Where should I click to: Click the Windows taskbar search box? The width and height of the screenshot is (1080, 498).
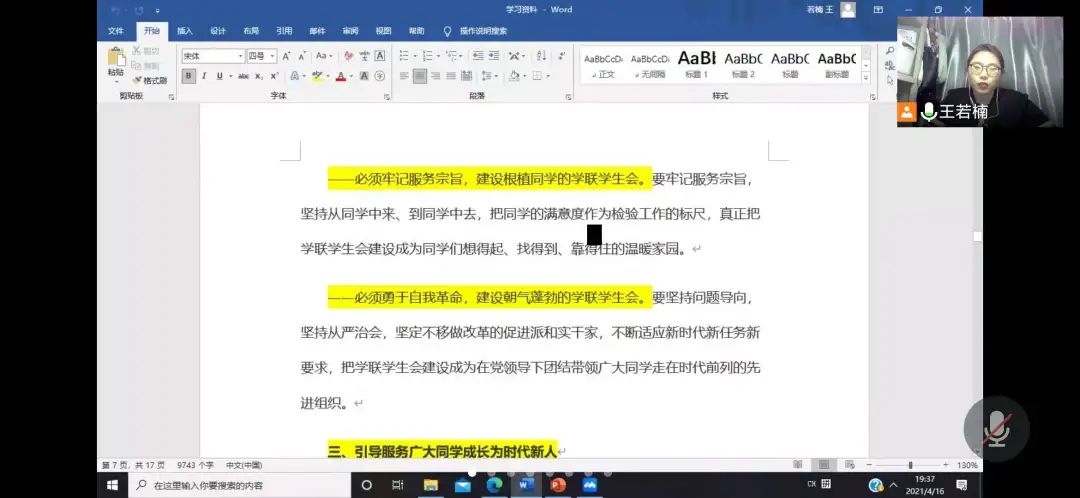coord(240,485)
